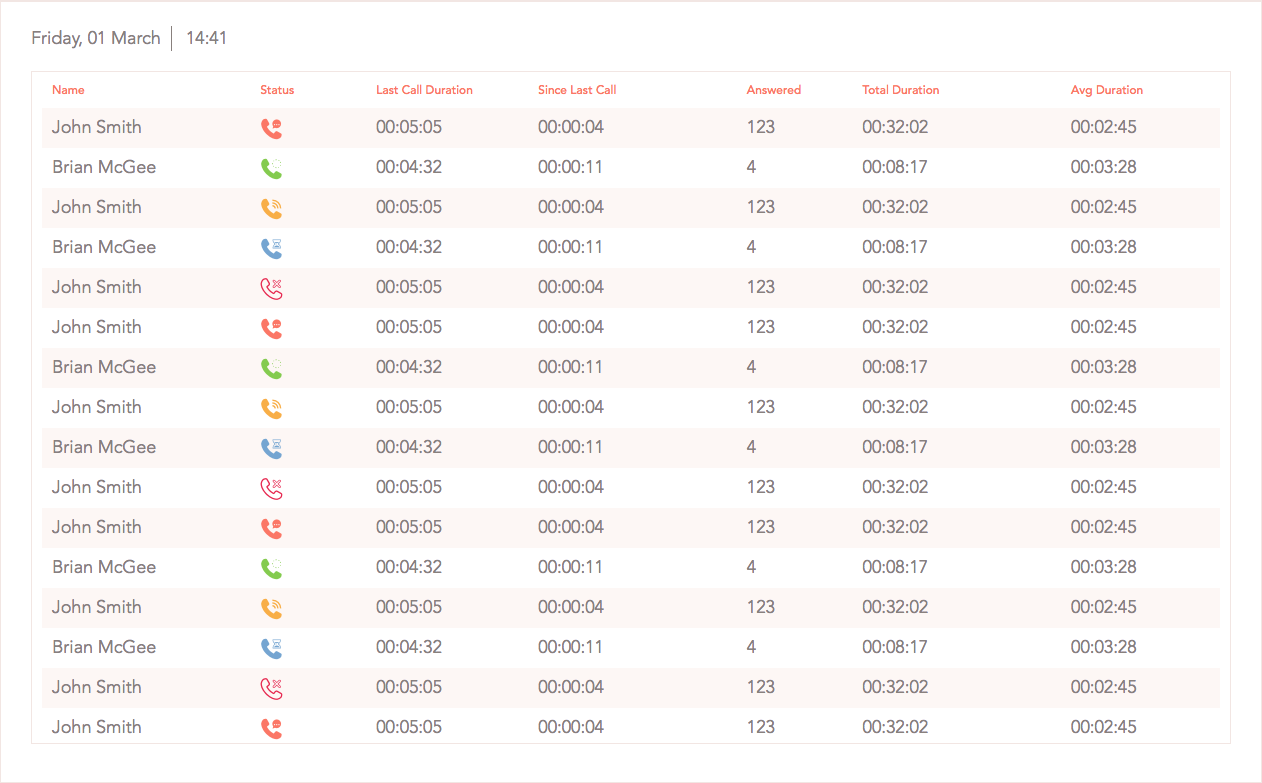The width and height of the screenshot is (1262, 783).
Task: Click the date 'Friday, 01 March'
Action: (96, 38)
